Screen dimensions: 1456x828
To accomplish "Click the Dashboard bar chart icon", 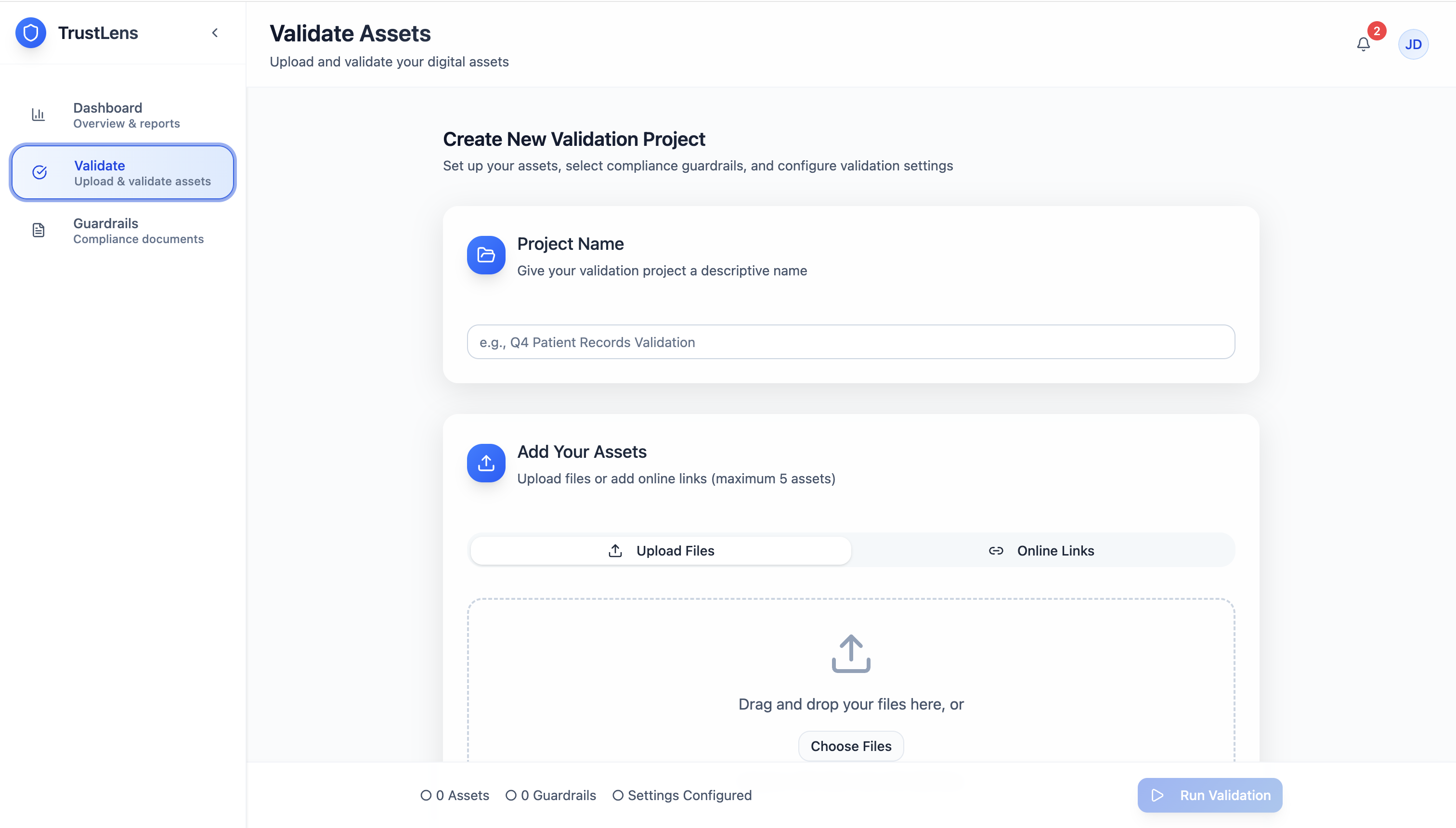I will tap(38, 115).
